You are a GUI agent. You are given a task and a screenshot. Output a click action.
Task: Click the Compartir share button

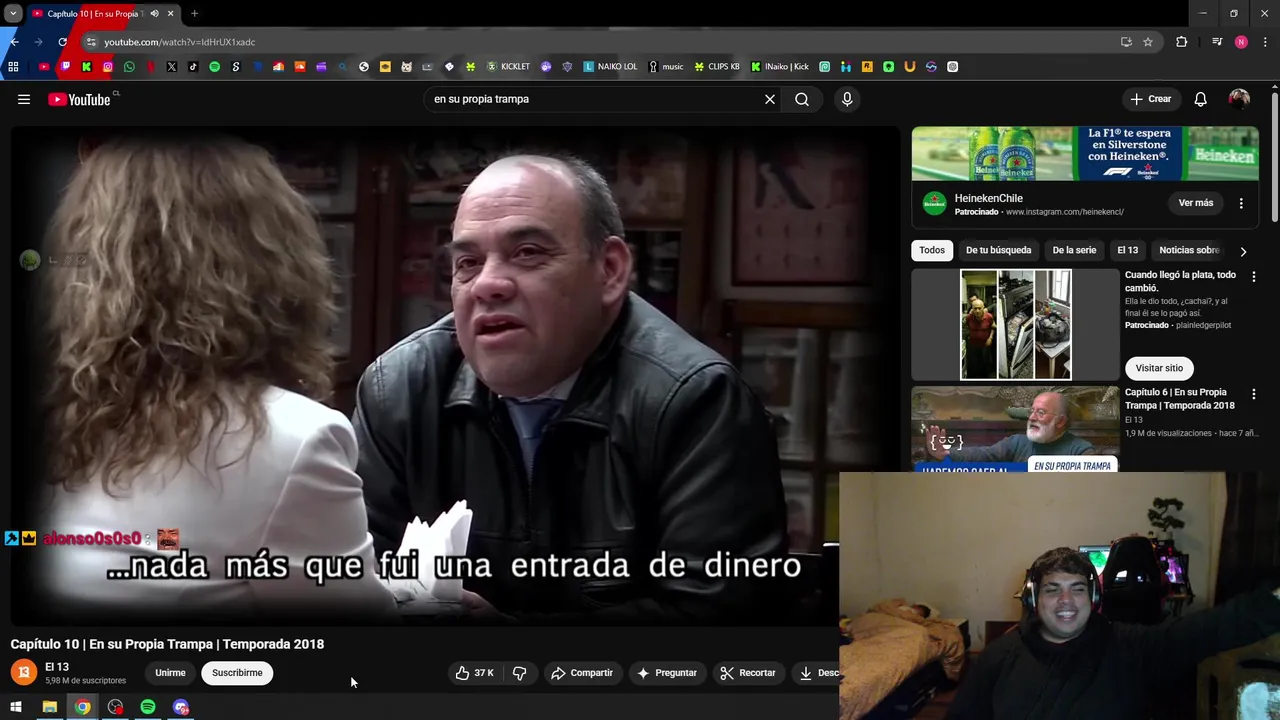[x=582, y=673]
